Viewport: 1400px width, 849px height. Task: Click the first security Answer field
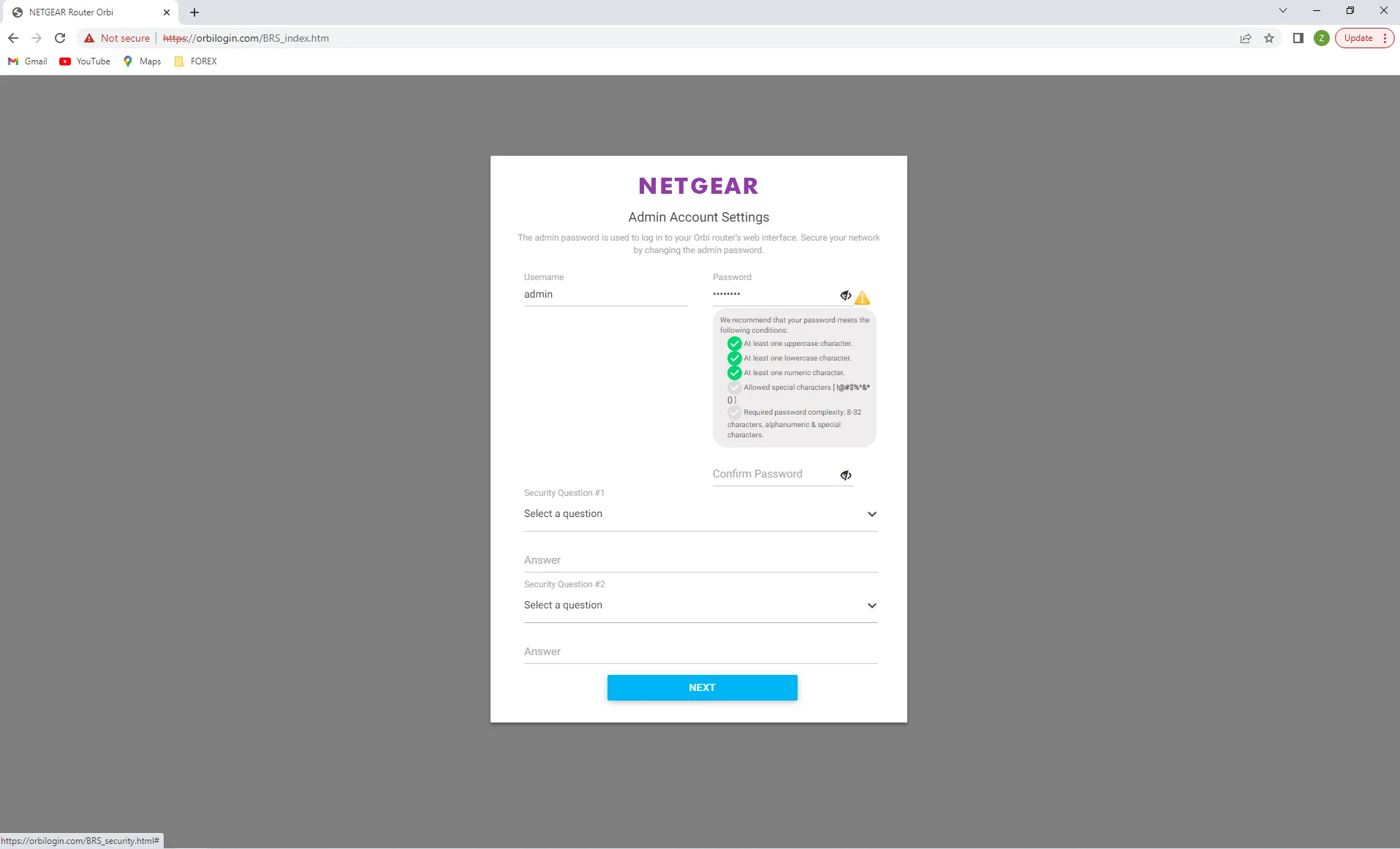(700, 560)
